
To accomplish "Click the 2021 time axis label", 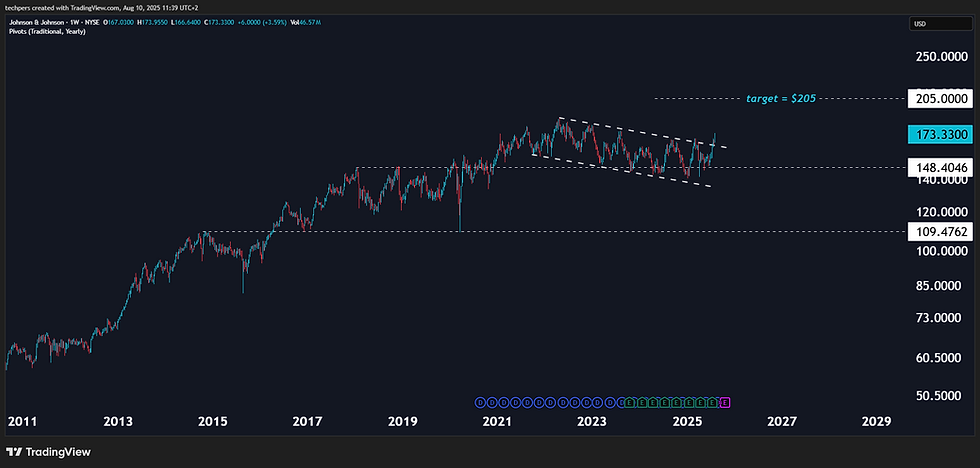I will 497,422.
